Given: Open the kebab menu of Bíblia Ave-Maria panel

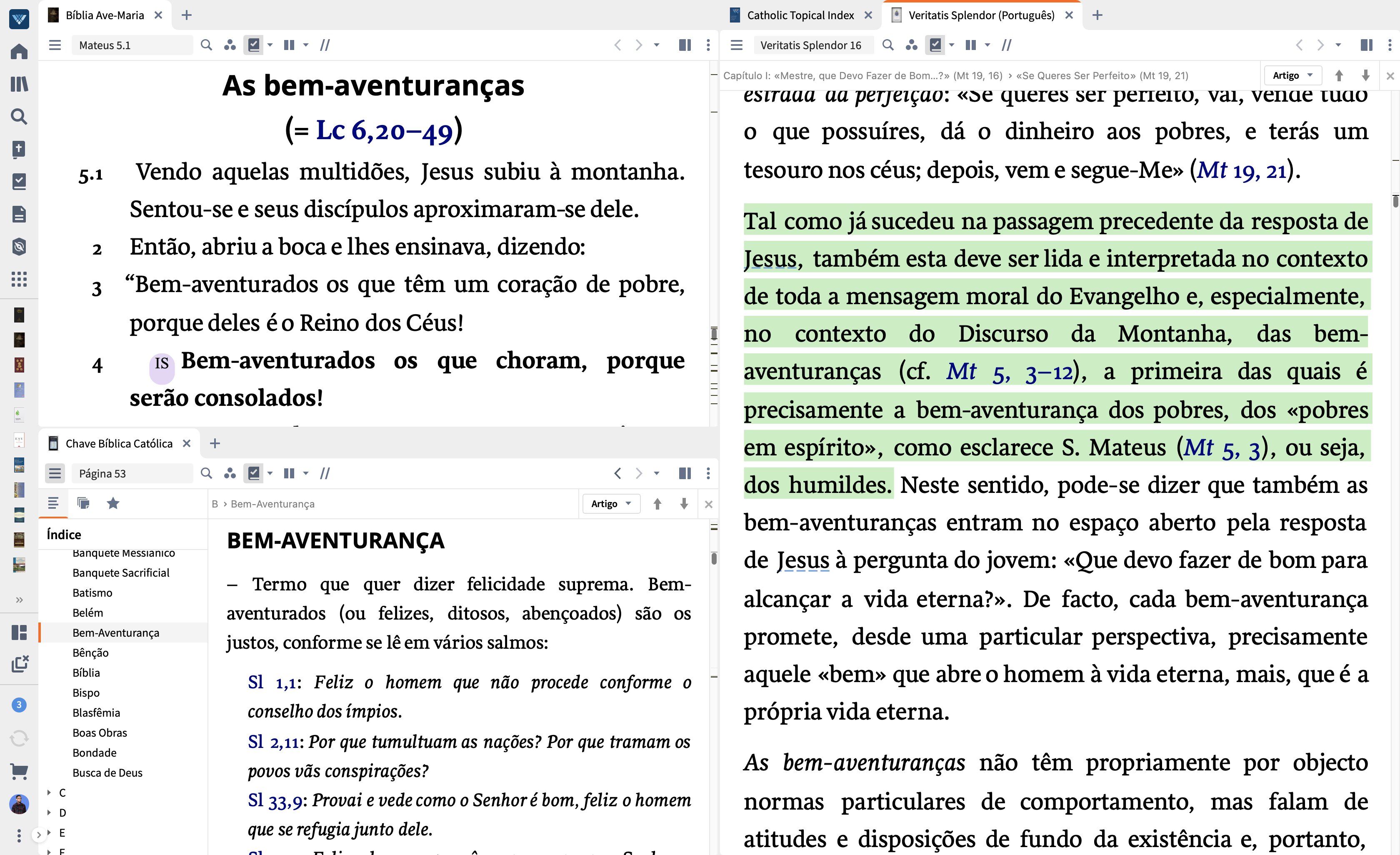Looking at the screenshot, I should [x=708, y=45].
